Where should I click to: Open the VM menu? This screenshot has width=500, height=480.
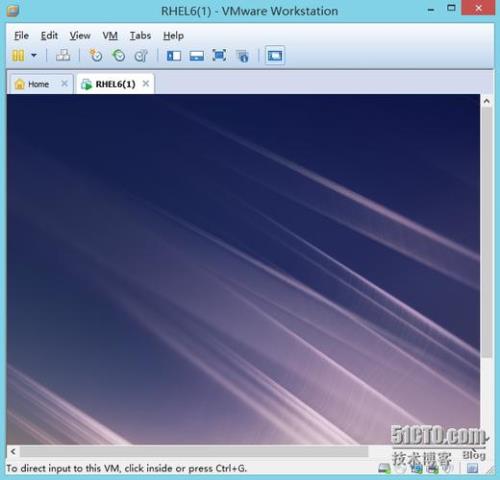click(x=110, y=35)
